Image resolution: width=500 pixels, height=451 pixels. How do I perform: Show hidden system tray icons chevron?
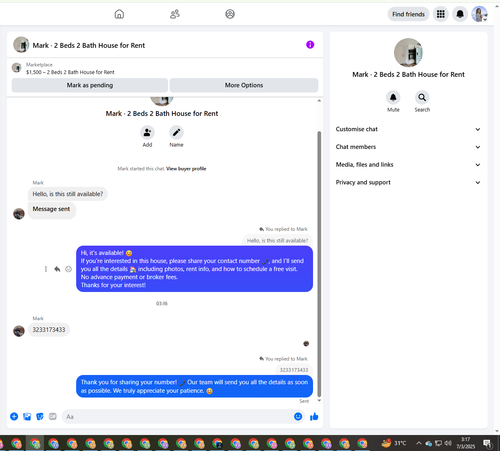419,443
